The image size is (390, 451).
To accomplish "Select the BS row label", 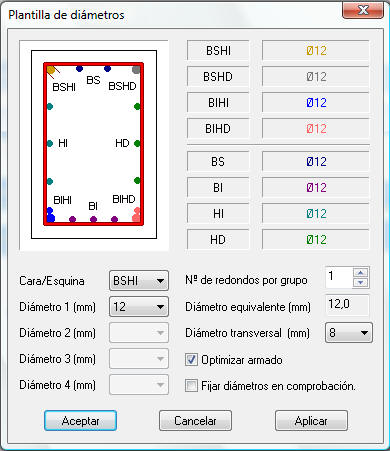I will pyautogui.click(x=218, y=162).
